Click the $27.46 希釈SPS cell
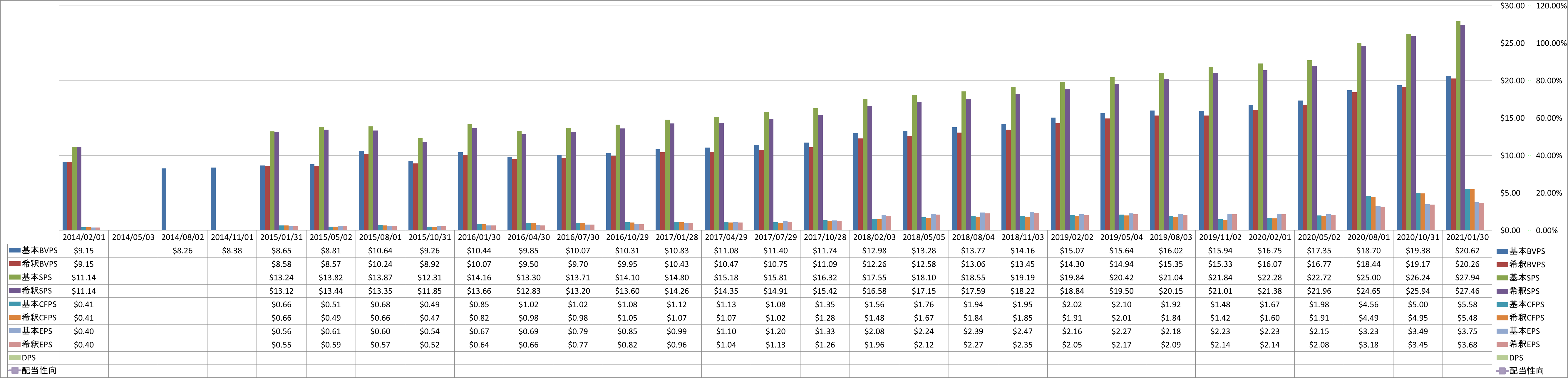The width and height of the screenshot is (1568, 378). click(1467, 291)
